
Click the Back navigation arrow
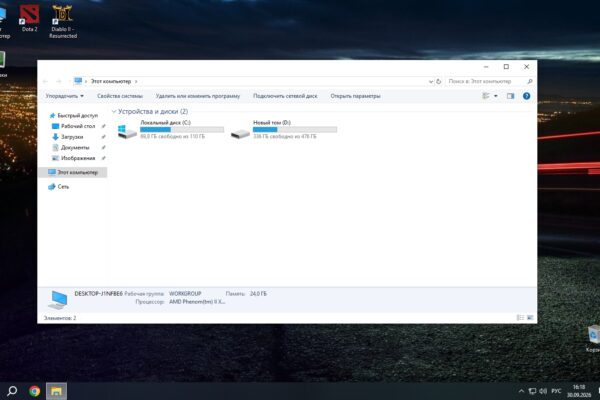pyautogui.click(x=46, y=82)
